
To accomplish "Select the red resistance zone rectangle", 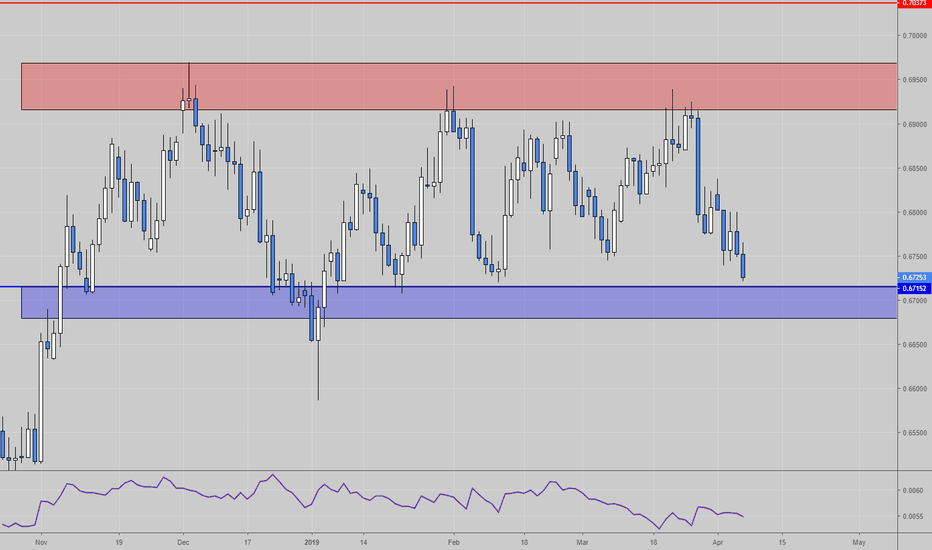I will click(459, 86).
